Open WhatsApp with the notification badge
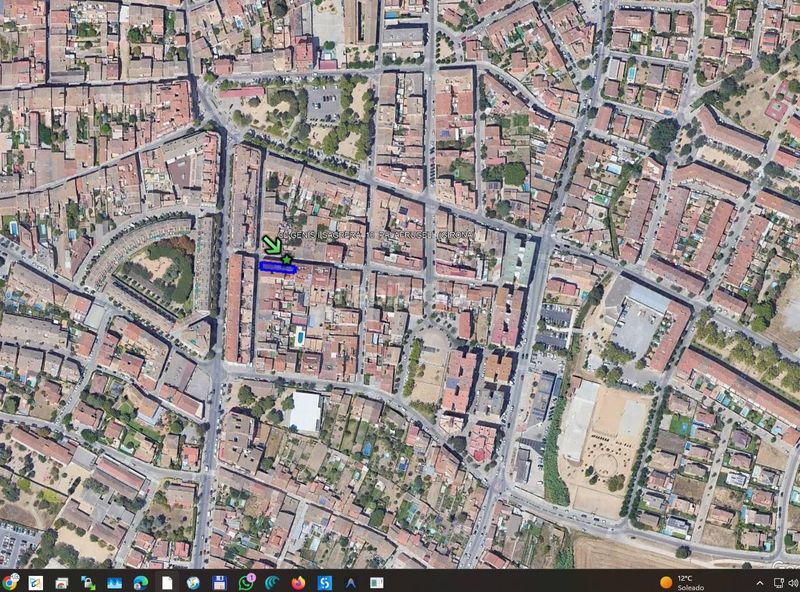This screenshot has height=592, width=800. pos(246,582)
